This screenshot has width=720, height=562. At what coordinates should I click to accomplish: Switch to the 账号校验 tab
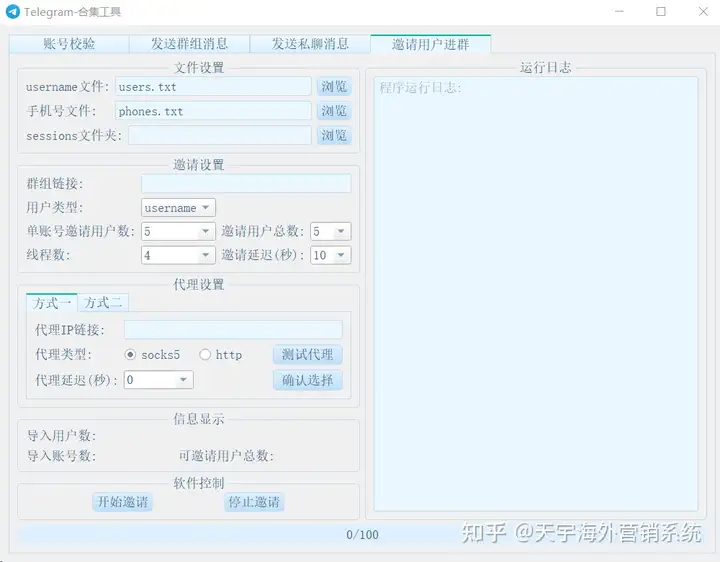pos(69,44)
